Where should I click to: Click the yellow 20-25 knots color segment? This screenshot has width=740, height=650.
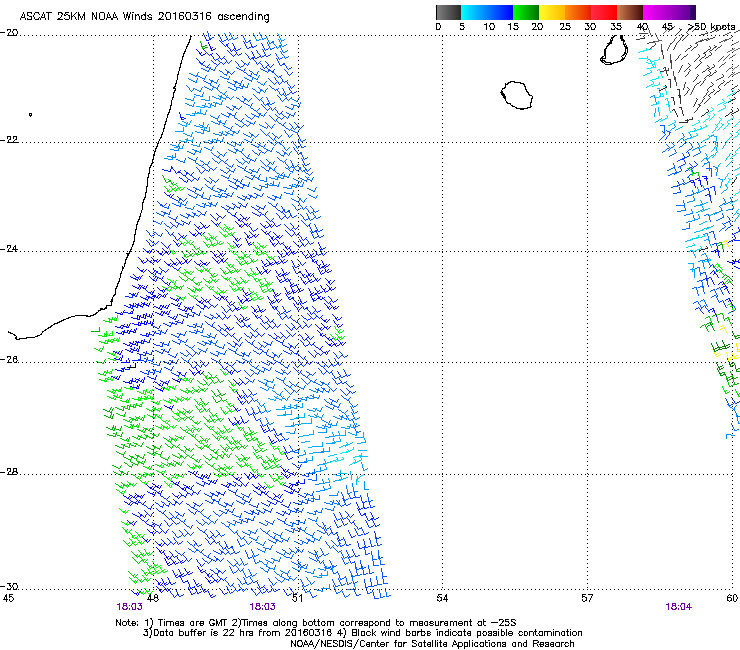552,12
